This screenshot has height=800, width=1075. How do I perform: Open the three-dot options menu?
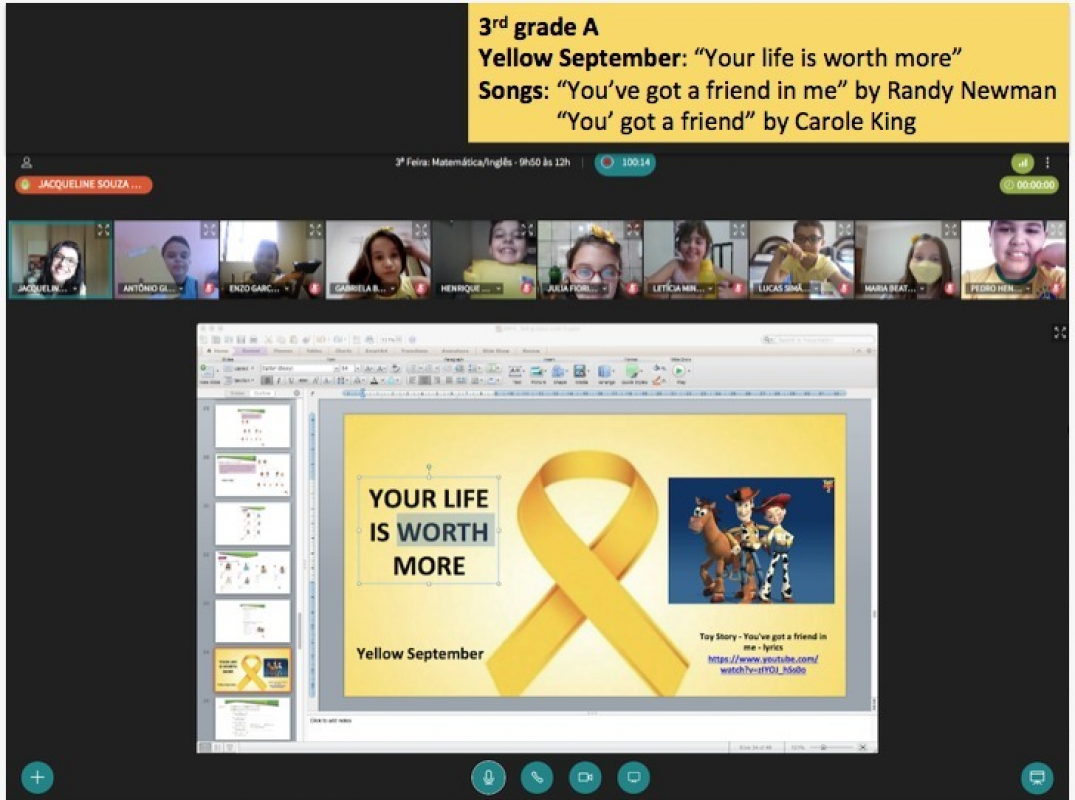tap(1047, 163)
